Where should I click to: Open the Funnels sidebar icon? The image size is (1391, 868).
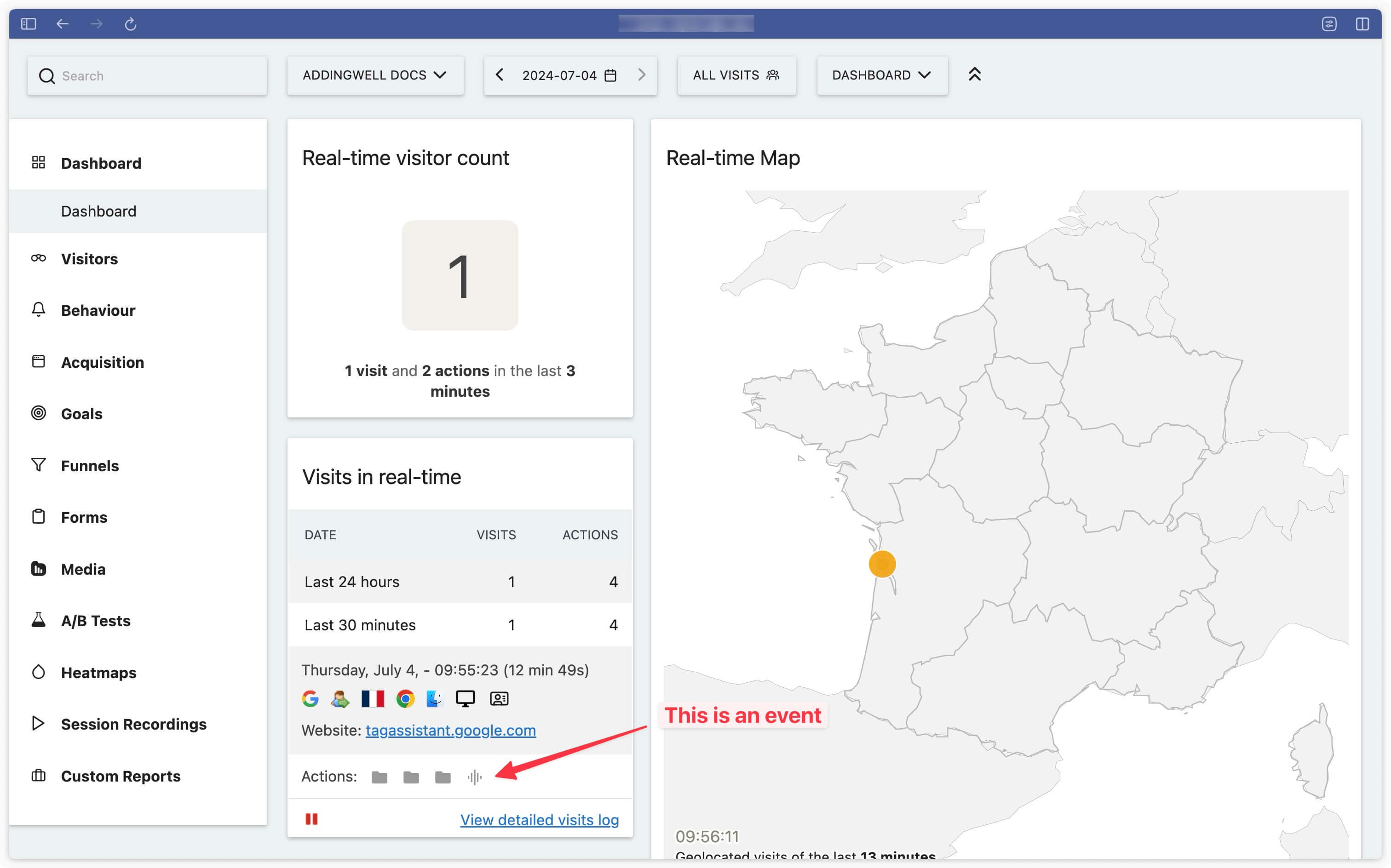pyautogui.click(x=37, y=464)
